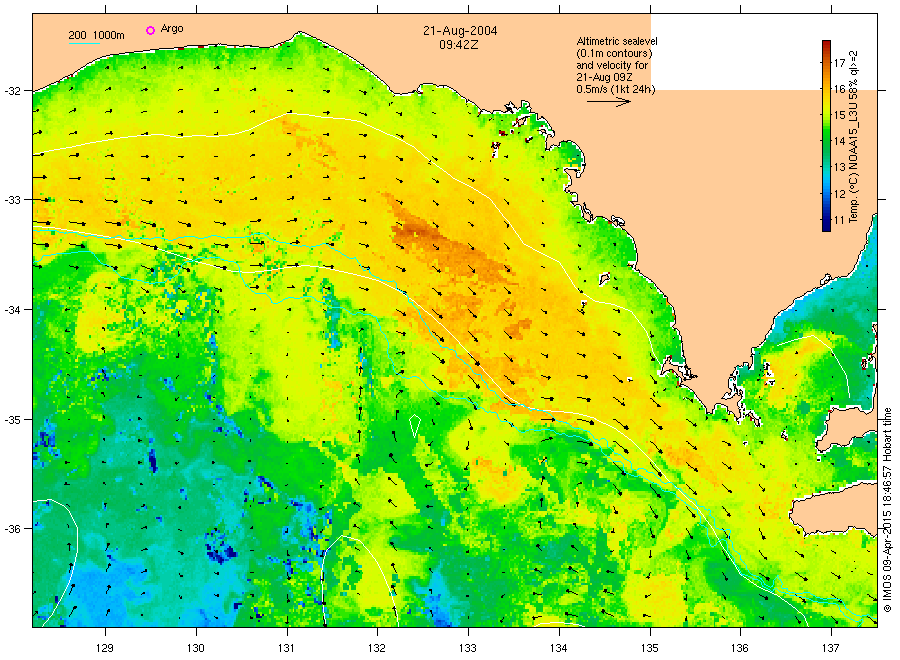This screenshot has height=660, width=900.
Task: Click the cyan depth contour legend line
Action: coord(84,43)
